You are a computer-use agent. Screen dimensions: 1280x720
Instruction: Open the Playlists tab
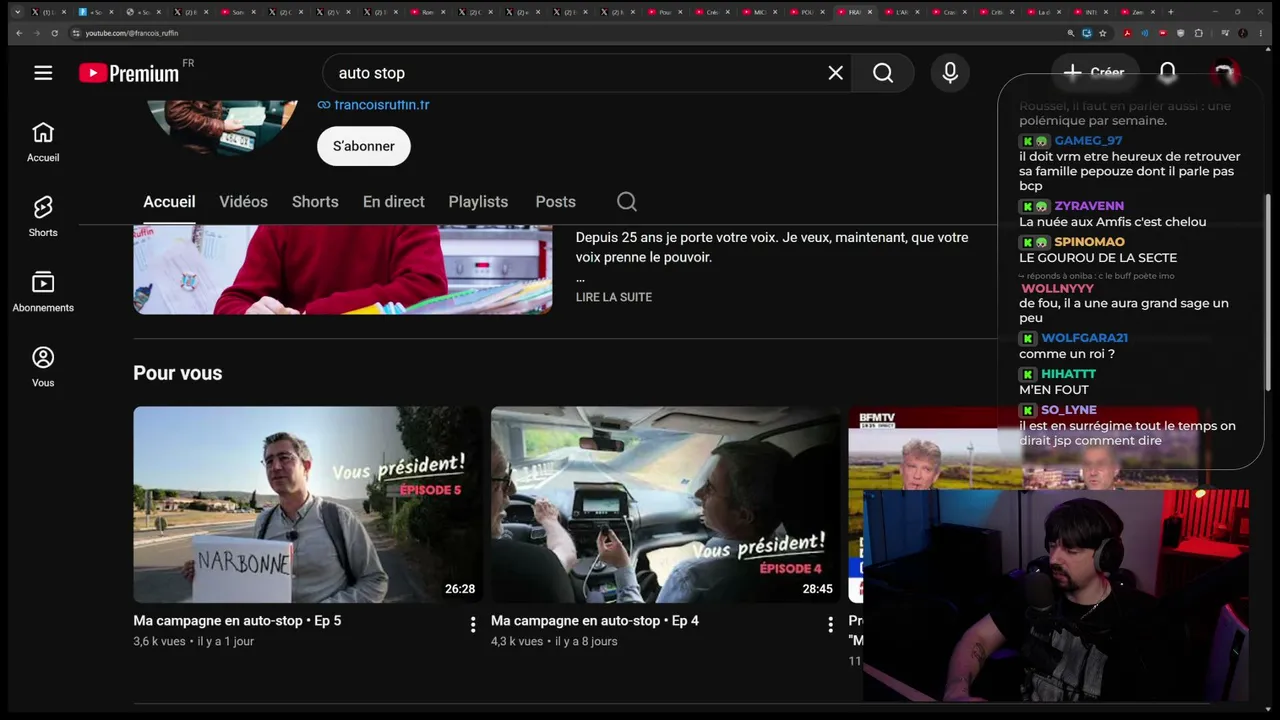click(x=478, y=202)
